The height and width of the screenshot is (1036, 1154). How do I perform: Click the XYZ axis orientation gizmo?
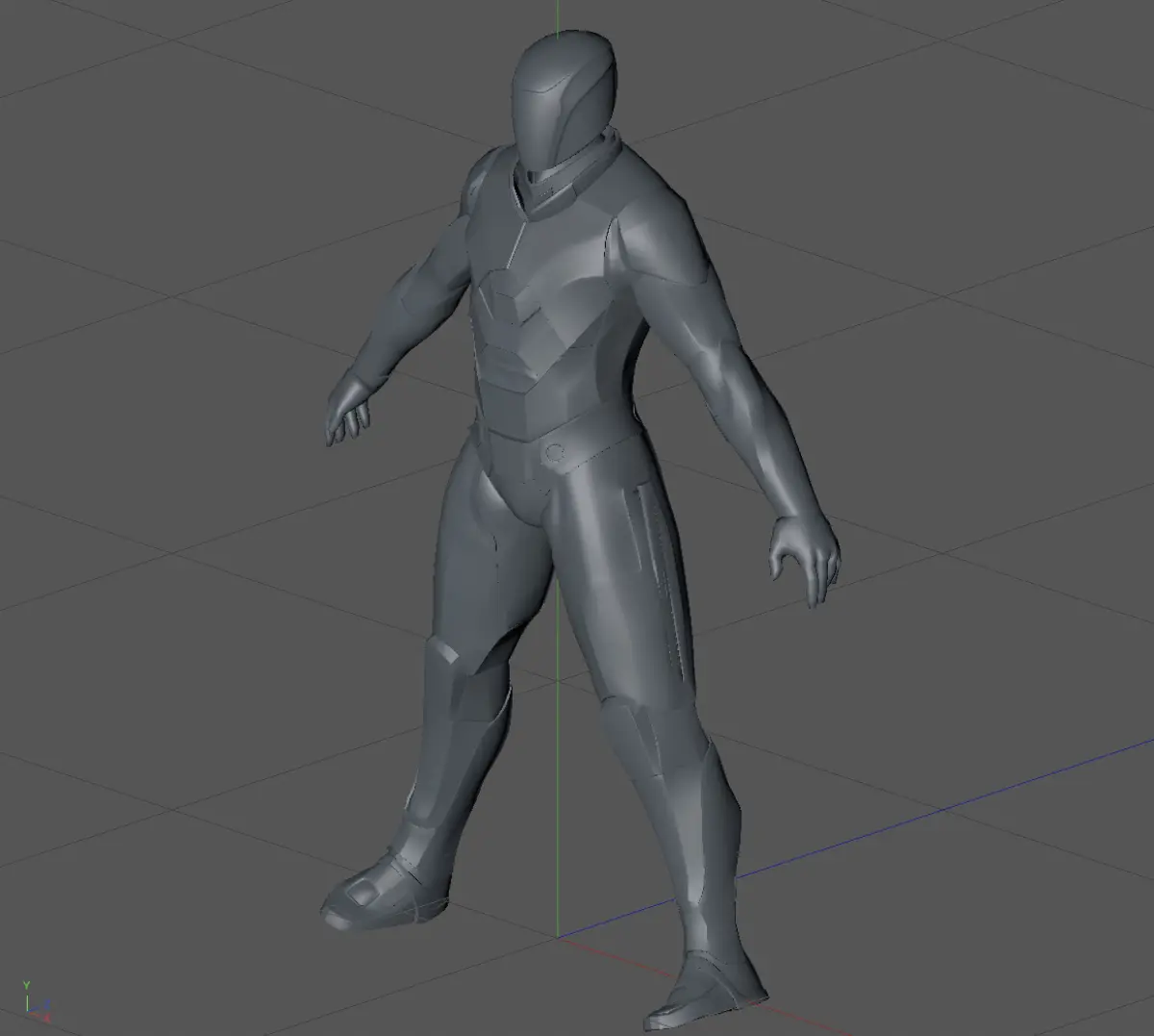(x=36, y=1001)
